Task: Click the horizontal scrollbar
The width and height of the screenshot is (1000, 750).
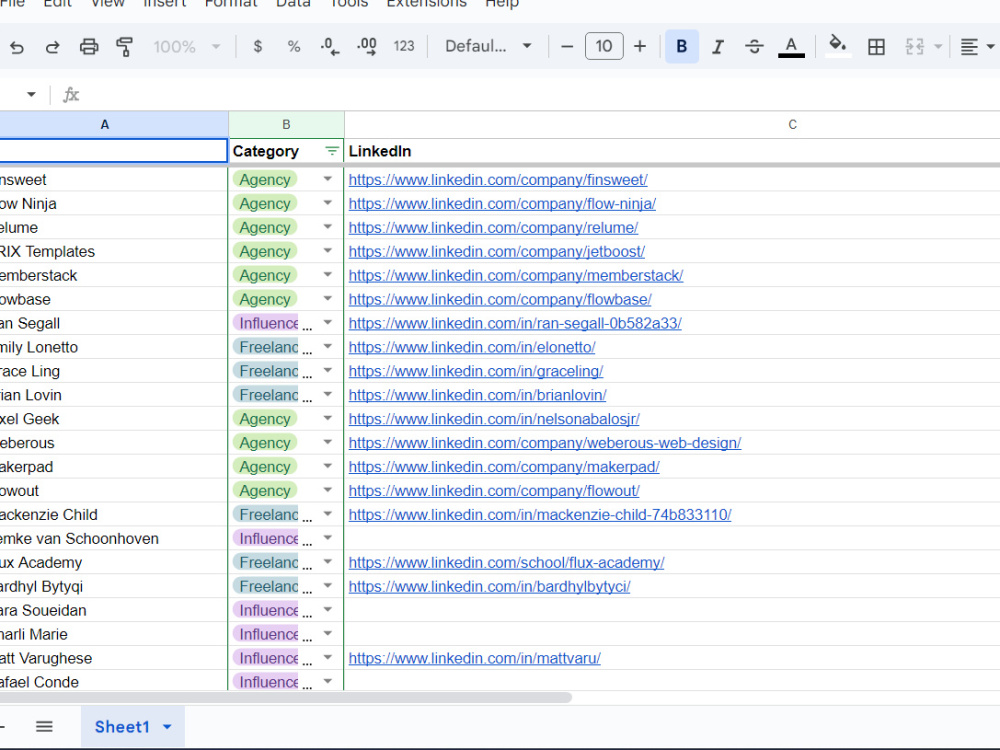Action: click(286, 698)
